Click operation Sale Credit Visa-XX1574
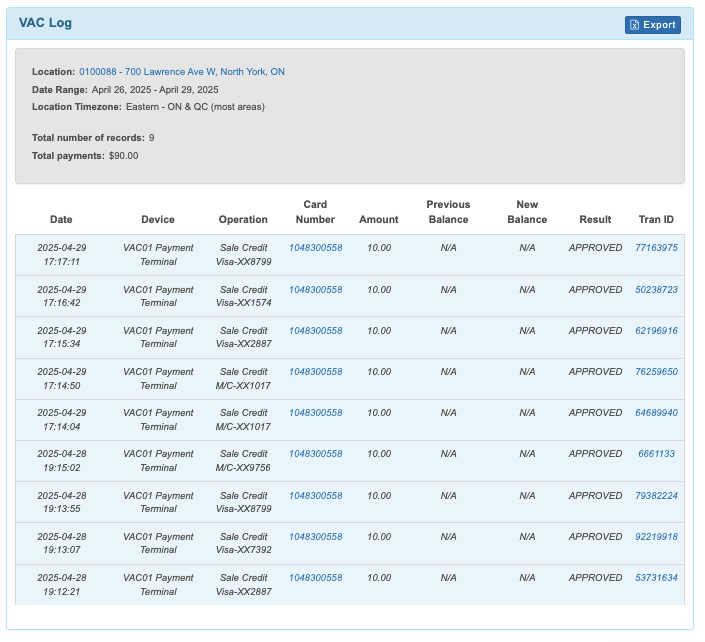 [x=243, y=296]
